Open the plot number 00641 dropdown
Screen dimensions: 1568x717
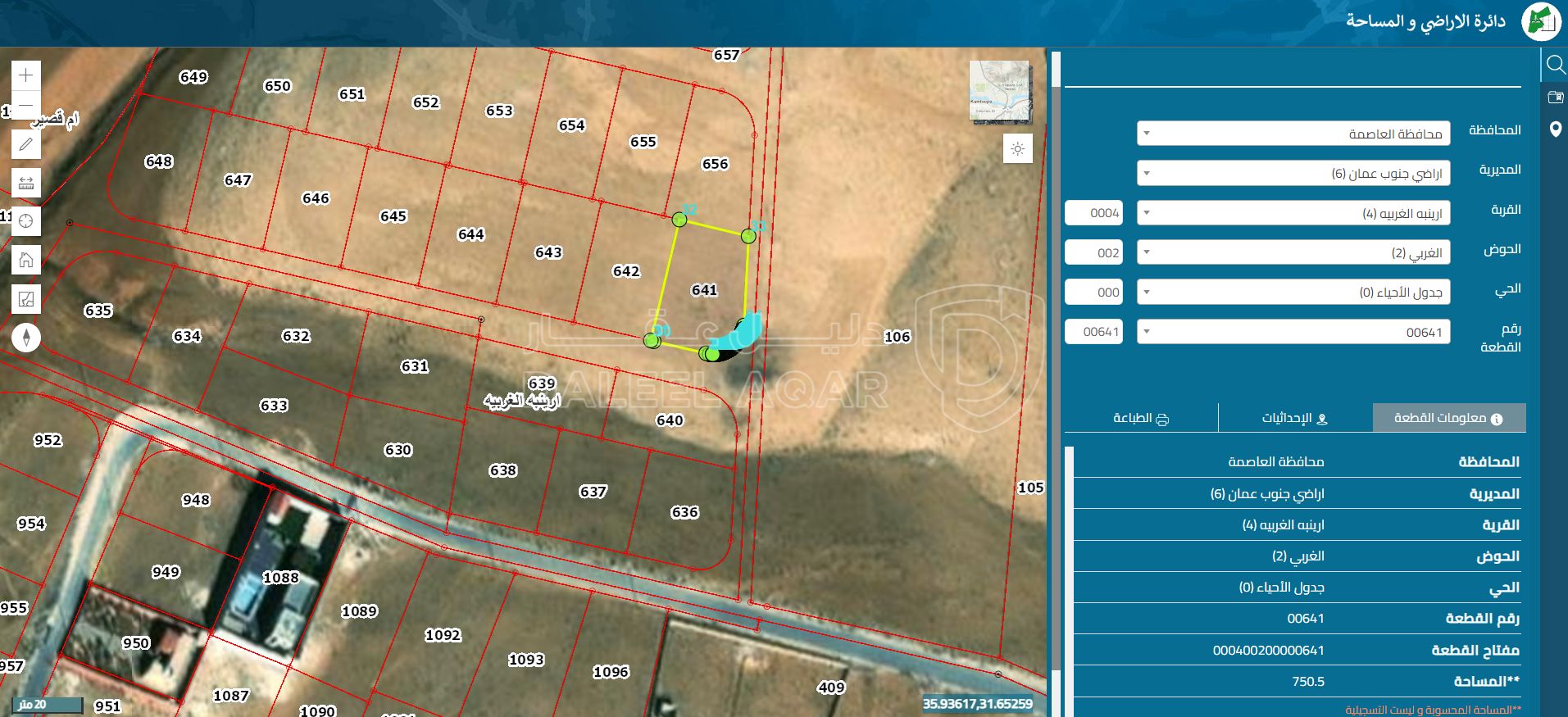pos(1293,332)
